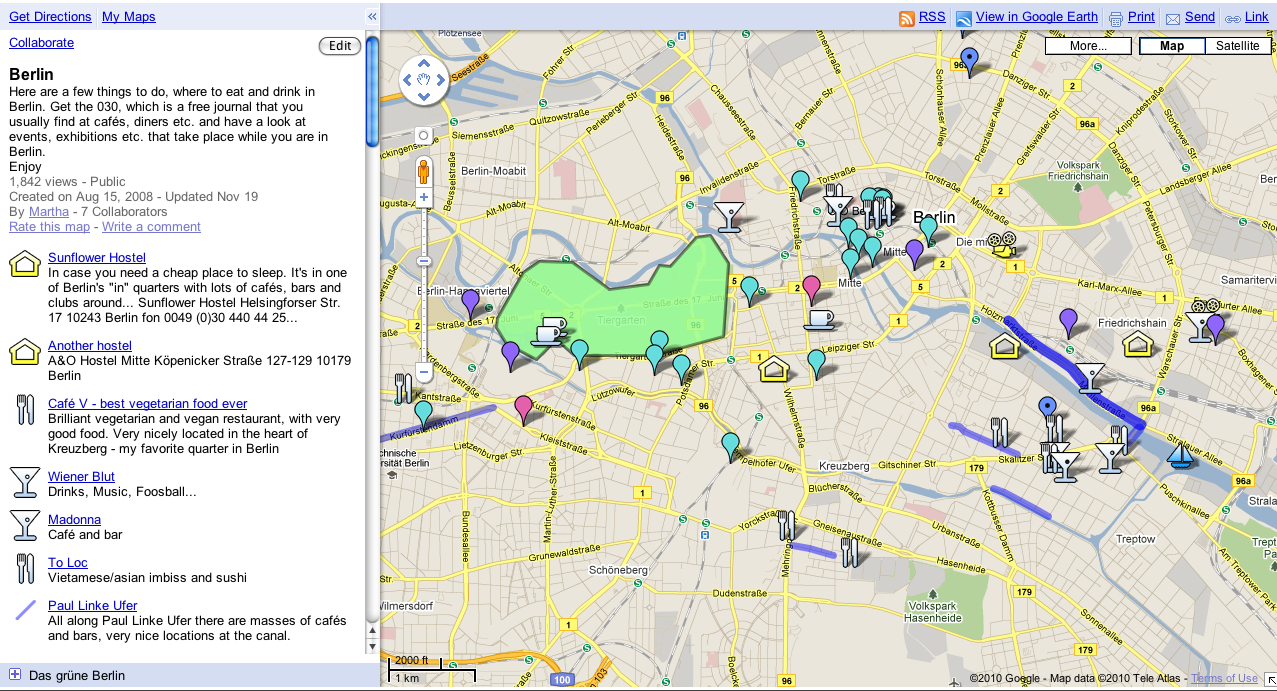The height and width of the screenshot is (691, 1277).
Task: Click the hand icon in the pan control
Action: pyautogui.click(x=424, y=79)
